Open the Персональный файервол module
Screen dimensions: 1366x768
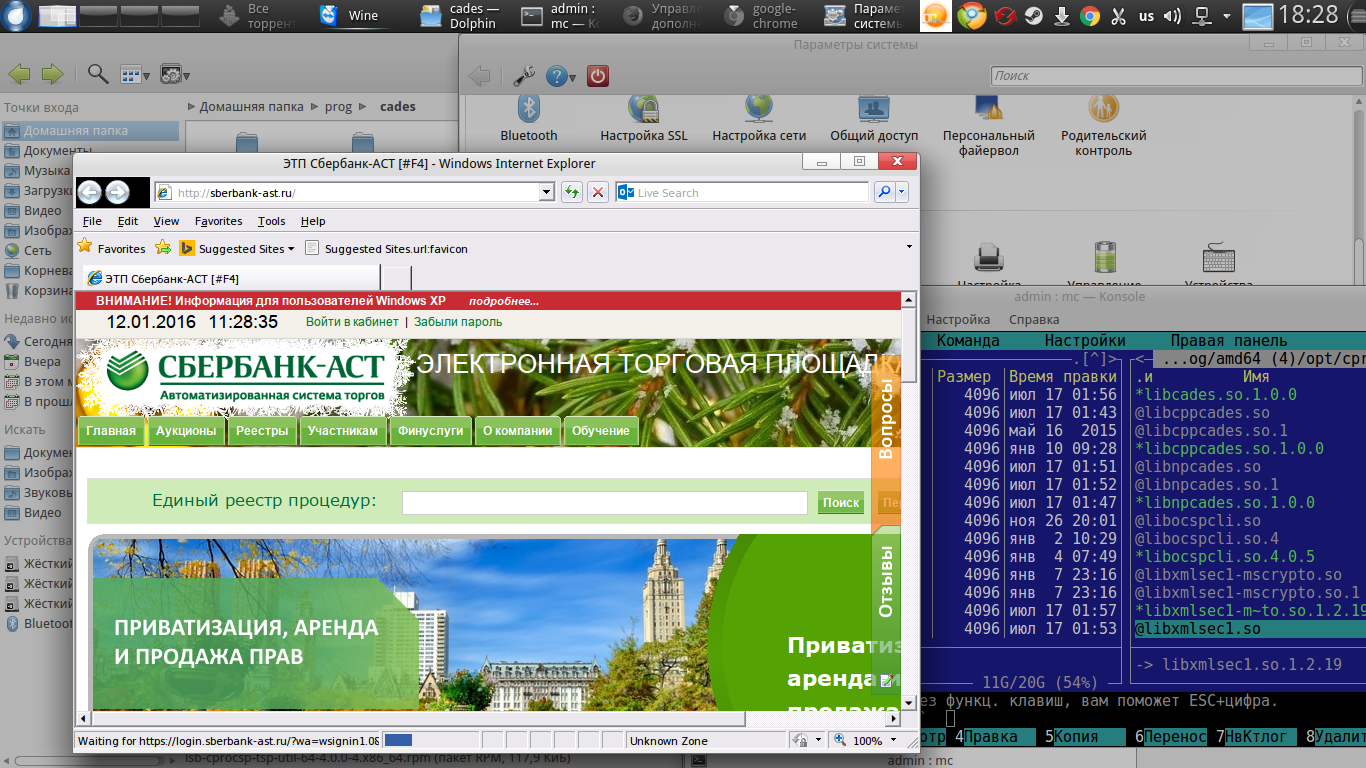(988, 126)
